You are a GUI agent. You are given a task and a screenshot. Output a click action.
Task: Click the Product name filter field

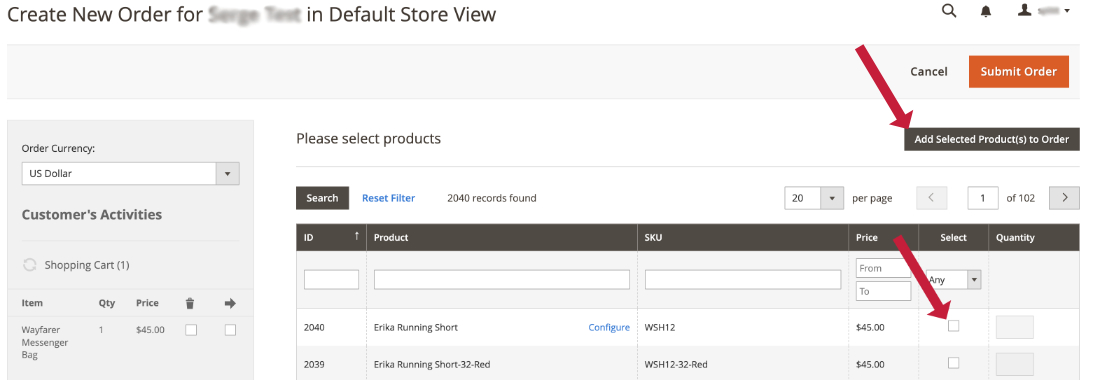tap(502, 280)
